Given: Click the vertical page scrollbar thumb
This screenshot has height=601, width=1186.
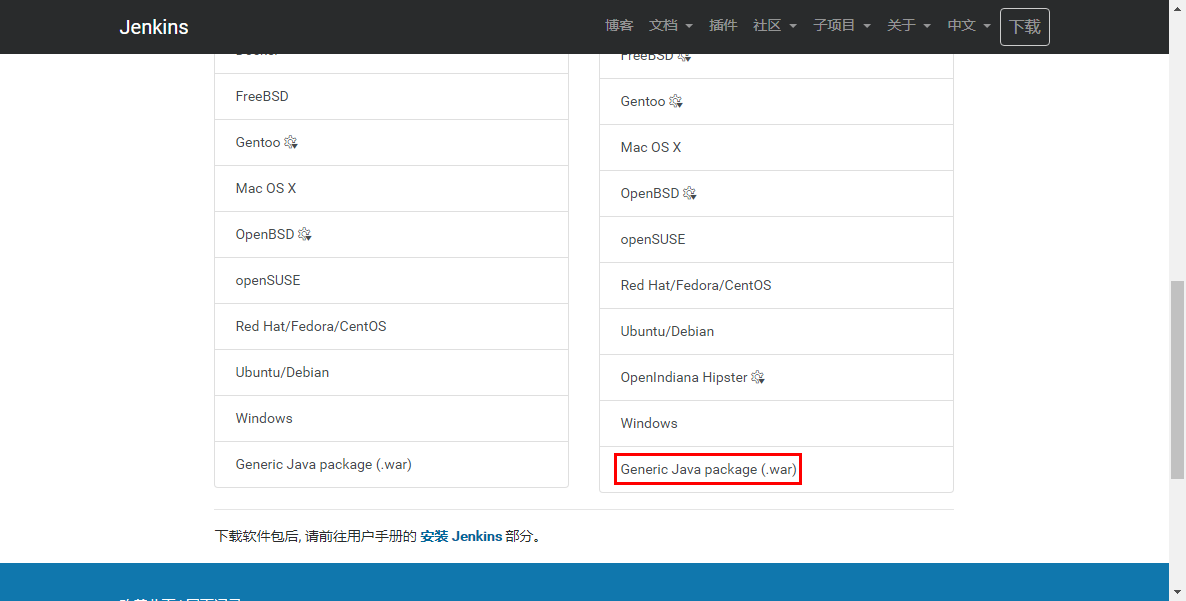Looking at the screenshot, I should pos(1178,379).
